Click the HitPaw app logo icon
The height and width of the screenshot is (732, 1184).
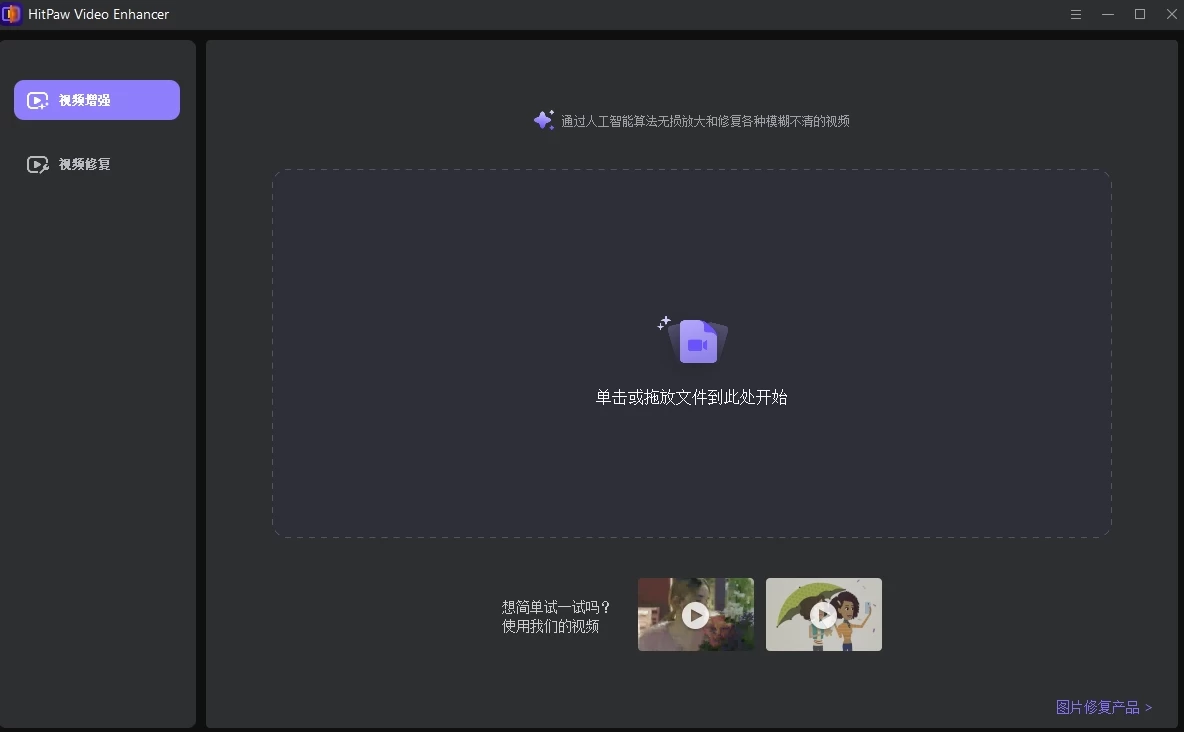click(12, 14)
